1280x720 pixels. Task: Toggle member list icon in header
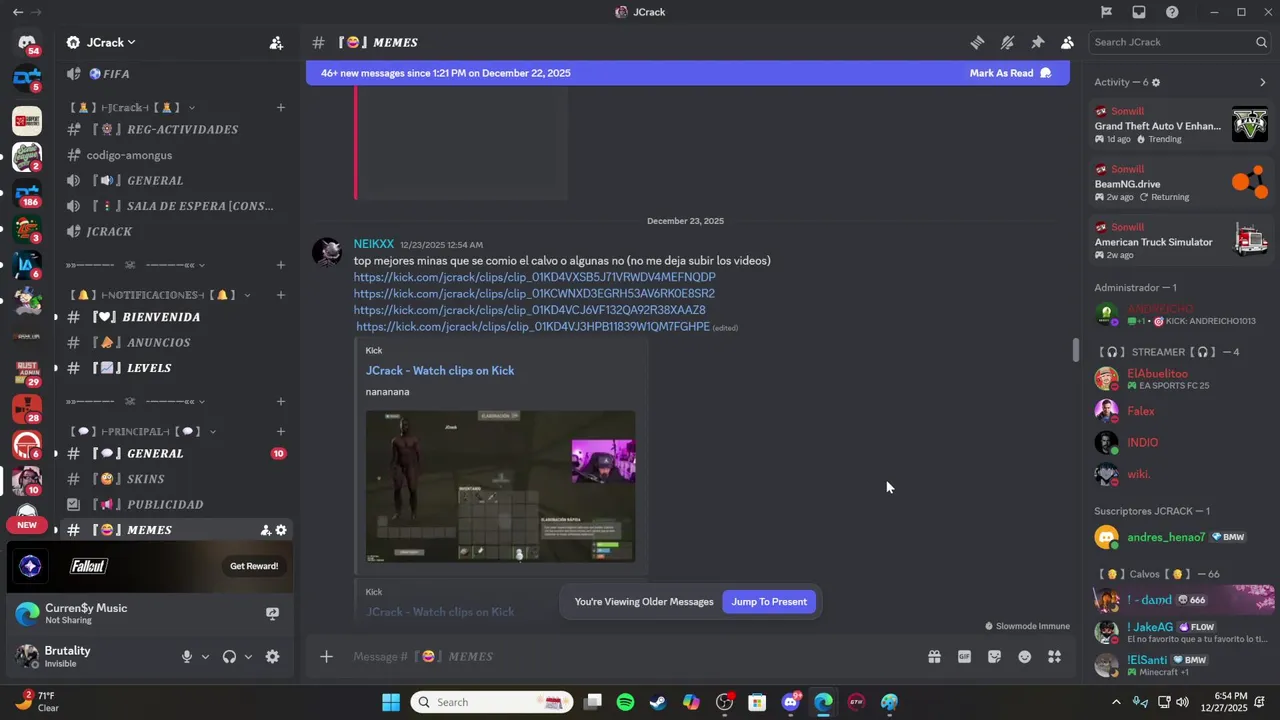(1067, 42)
